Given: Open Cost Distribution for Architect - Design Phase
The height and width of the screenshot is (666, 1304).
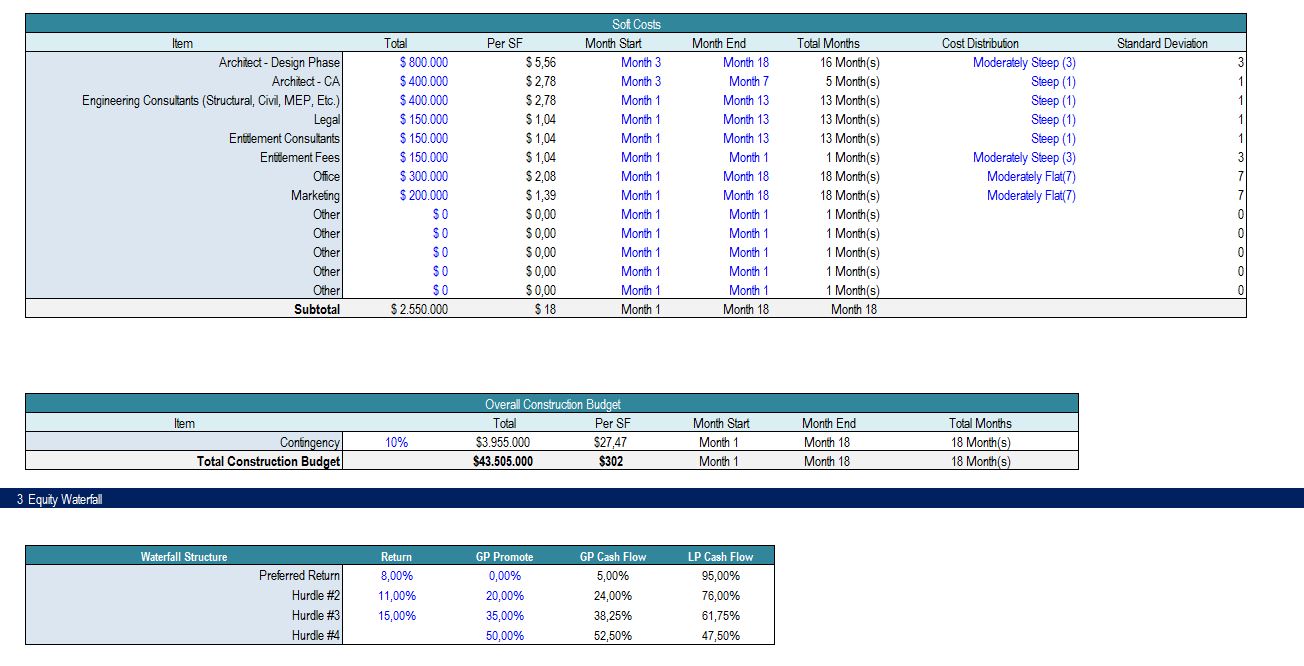Looking at the screenshot, I should [x=1024, y=62].
